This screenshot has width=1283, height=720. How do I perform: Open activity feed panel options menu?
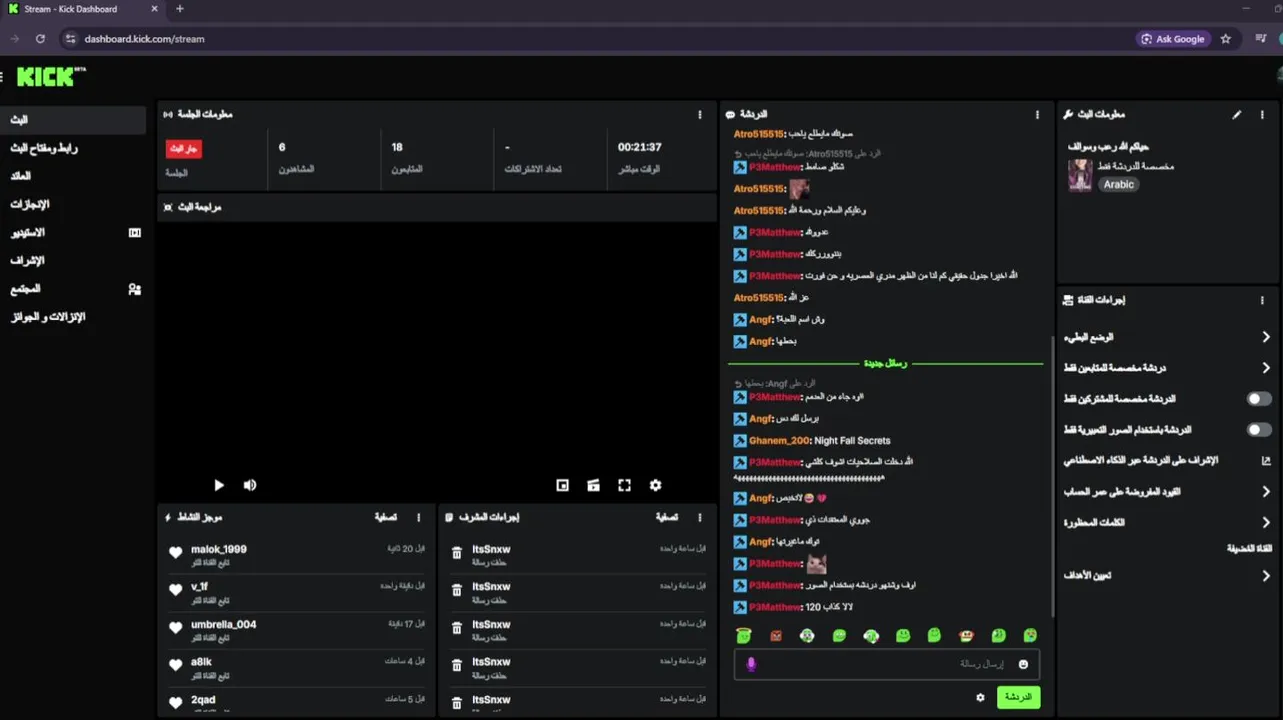click(419, 517)
